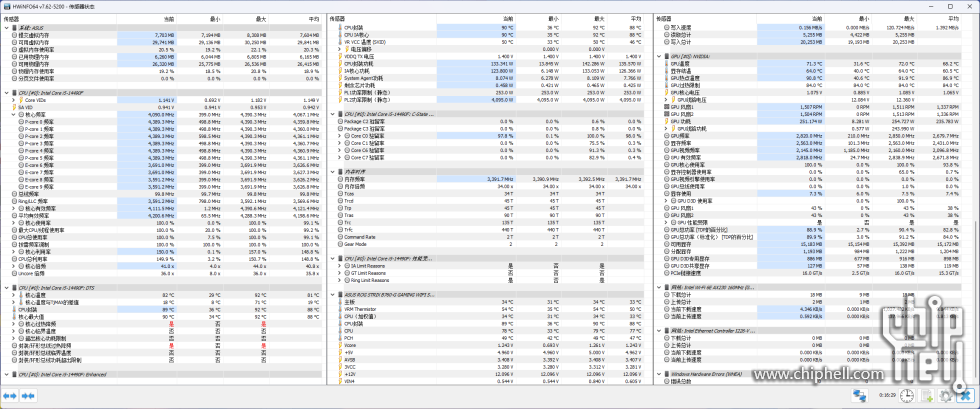The image size is (980, 409).
Task: Select the 3VCC voltage row
Action: click(489, 367)
